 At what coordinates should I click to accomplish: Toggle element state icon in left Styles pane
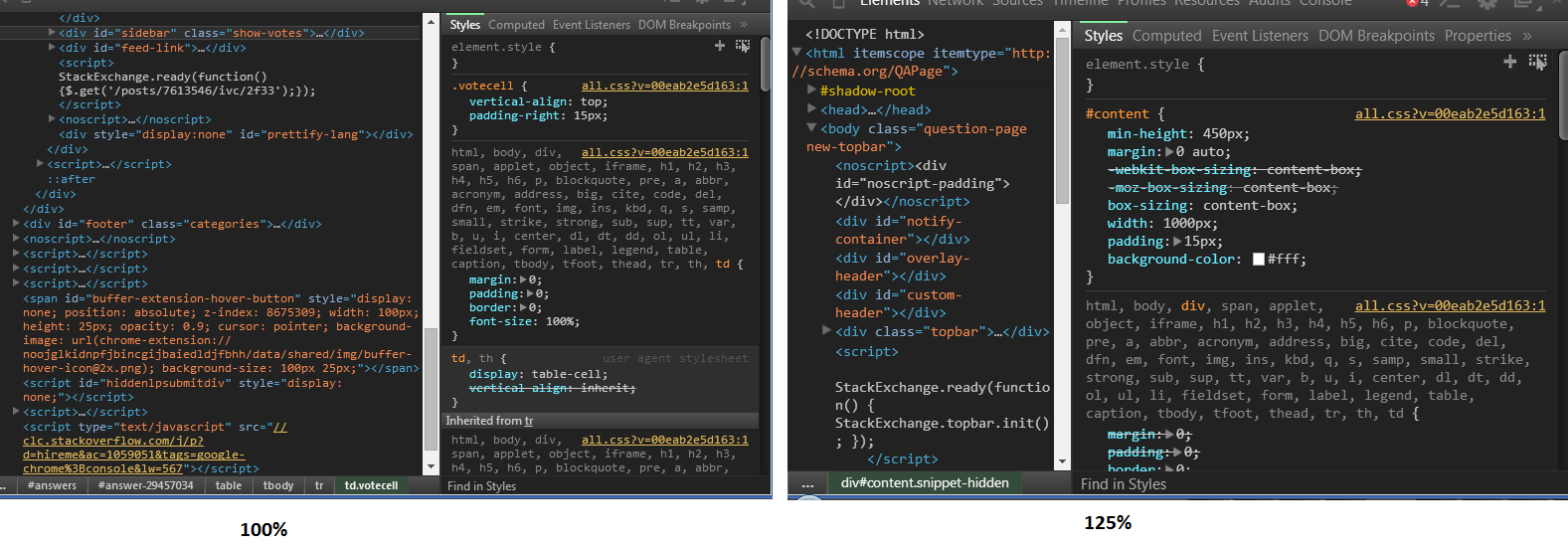[743, 46]
